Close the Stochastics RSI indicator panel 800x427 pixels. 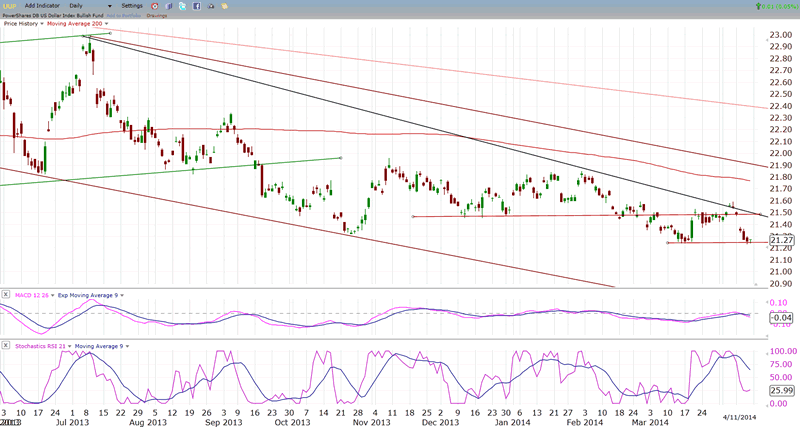[6, 346]
